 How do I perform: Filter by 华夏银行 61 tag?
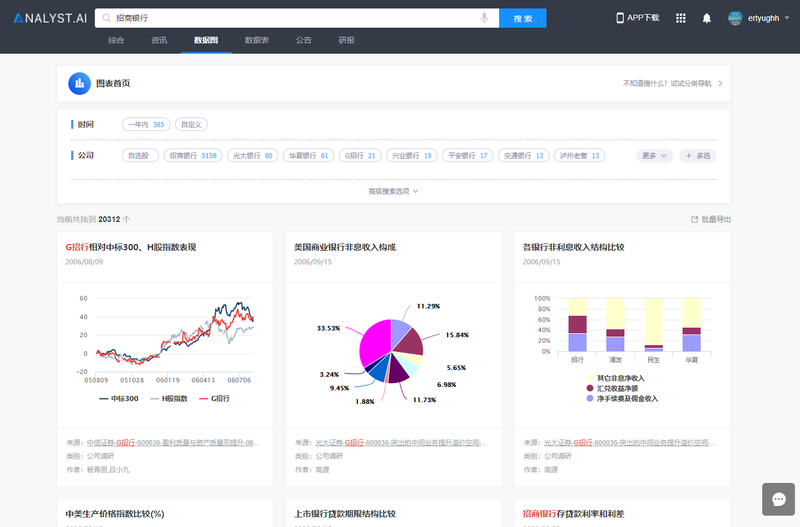309,156
